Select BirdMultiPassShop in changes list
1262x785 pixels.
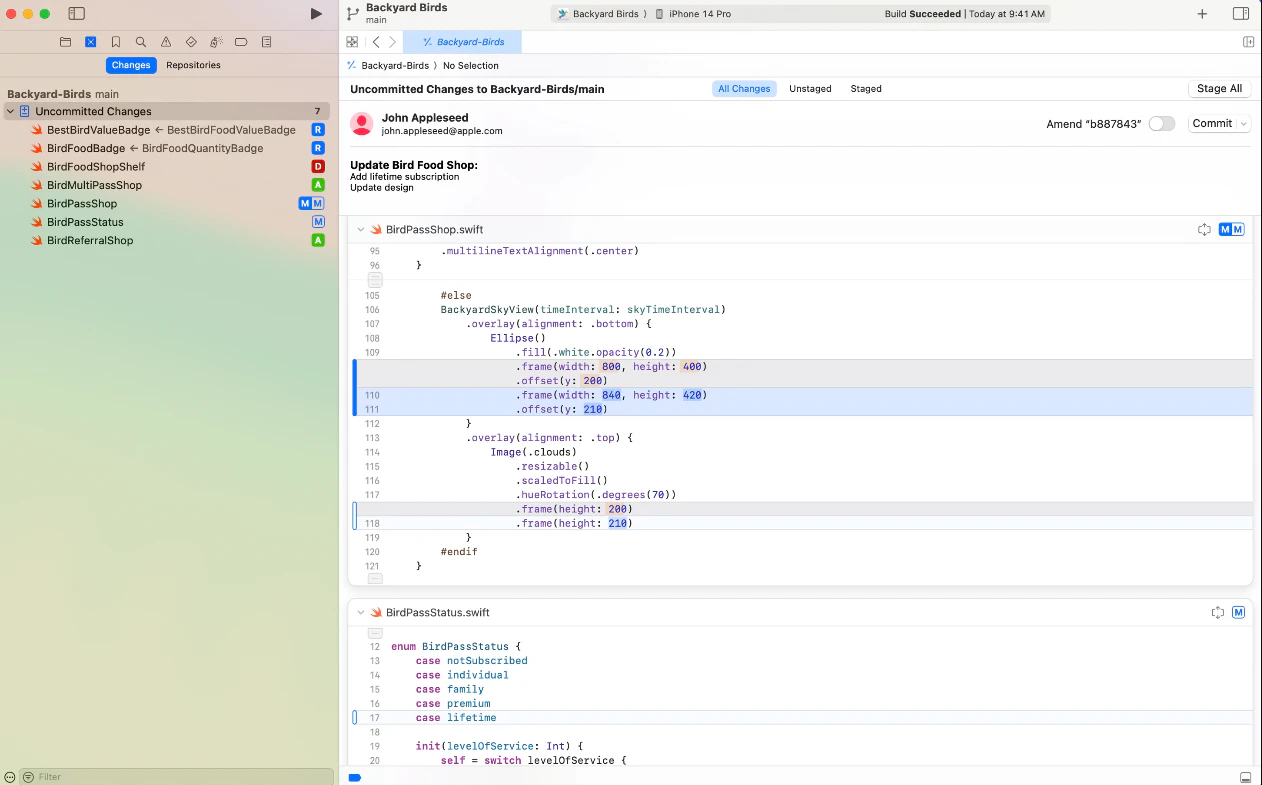pos(94,185)
